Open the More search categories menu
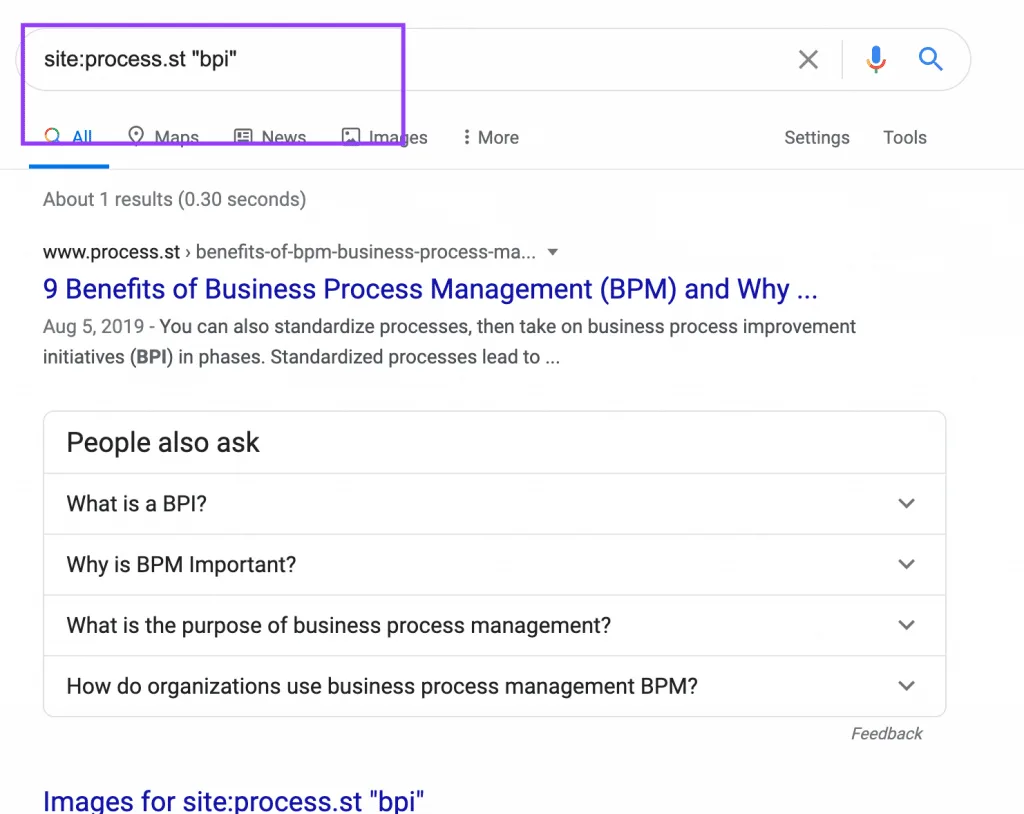This screenshot has width=1024, height=814. pos(490,137)
